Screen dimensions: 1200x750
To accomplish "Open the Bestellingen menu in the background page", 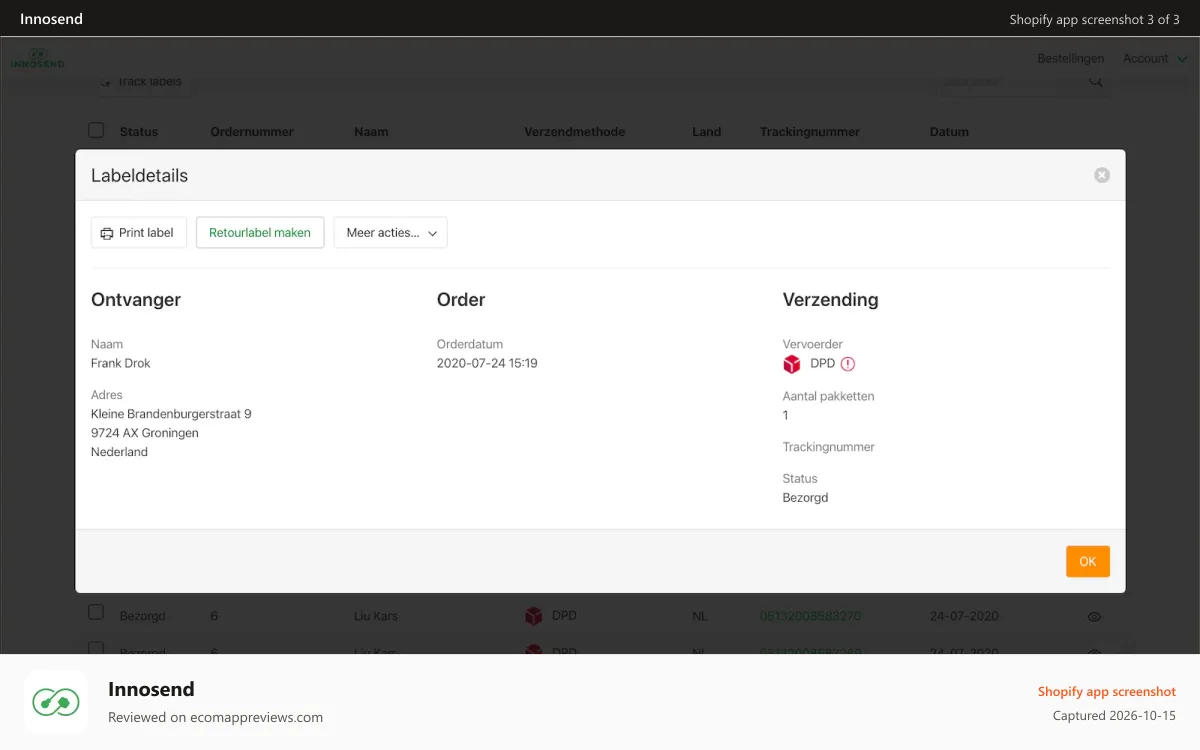I will pos(1071,59).
